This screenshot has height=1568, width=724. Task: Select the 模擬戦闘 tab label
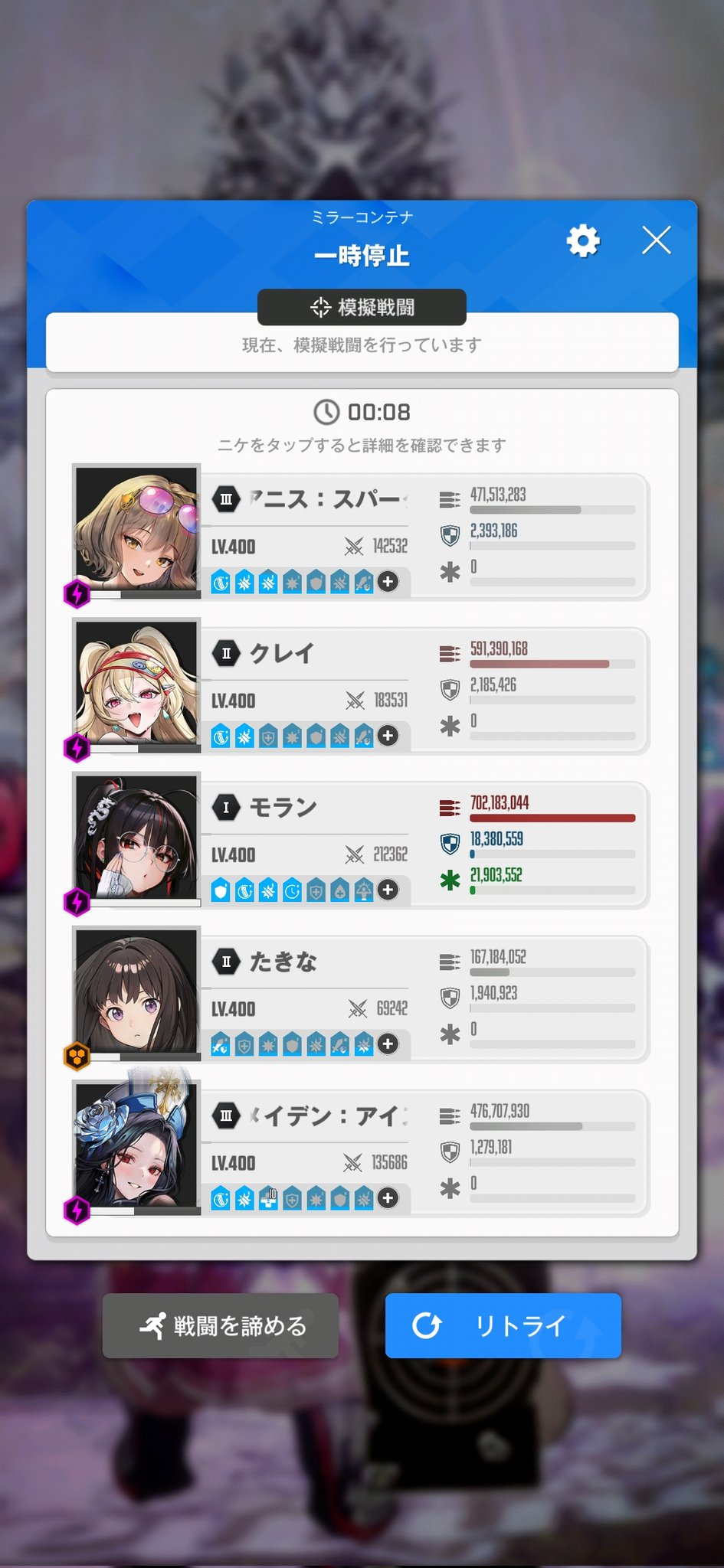[362, 307]
